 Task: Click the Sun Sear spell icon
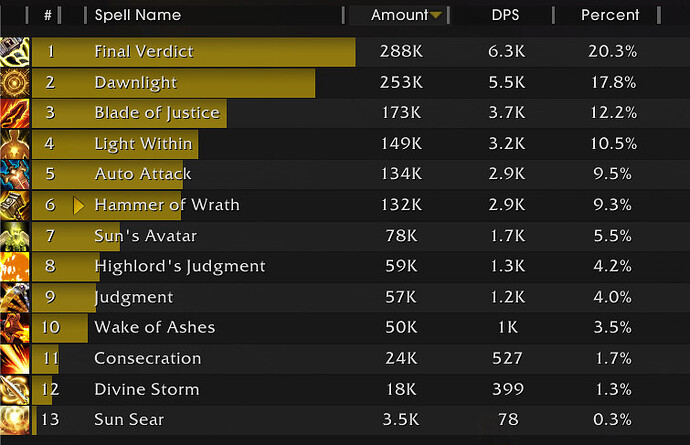15,420
